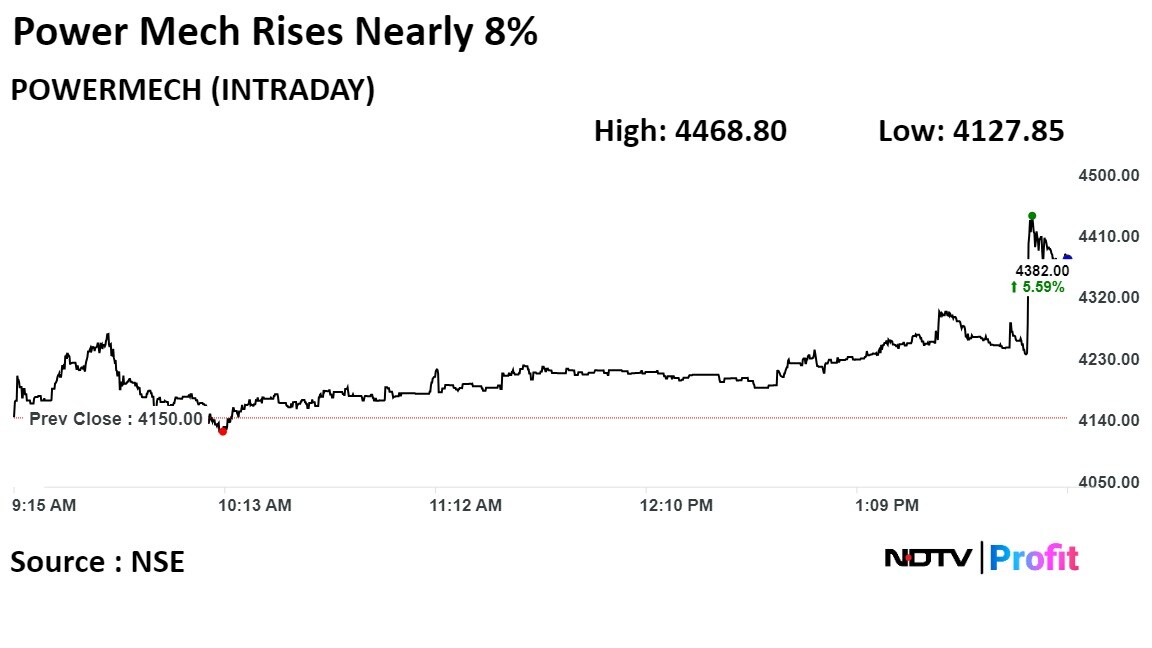Select the POWERMECH (INTRADAY) subtitle
This screenshot has height=648, width=1152.
tap(192, 90)
